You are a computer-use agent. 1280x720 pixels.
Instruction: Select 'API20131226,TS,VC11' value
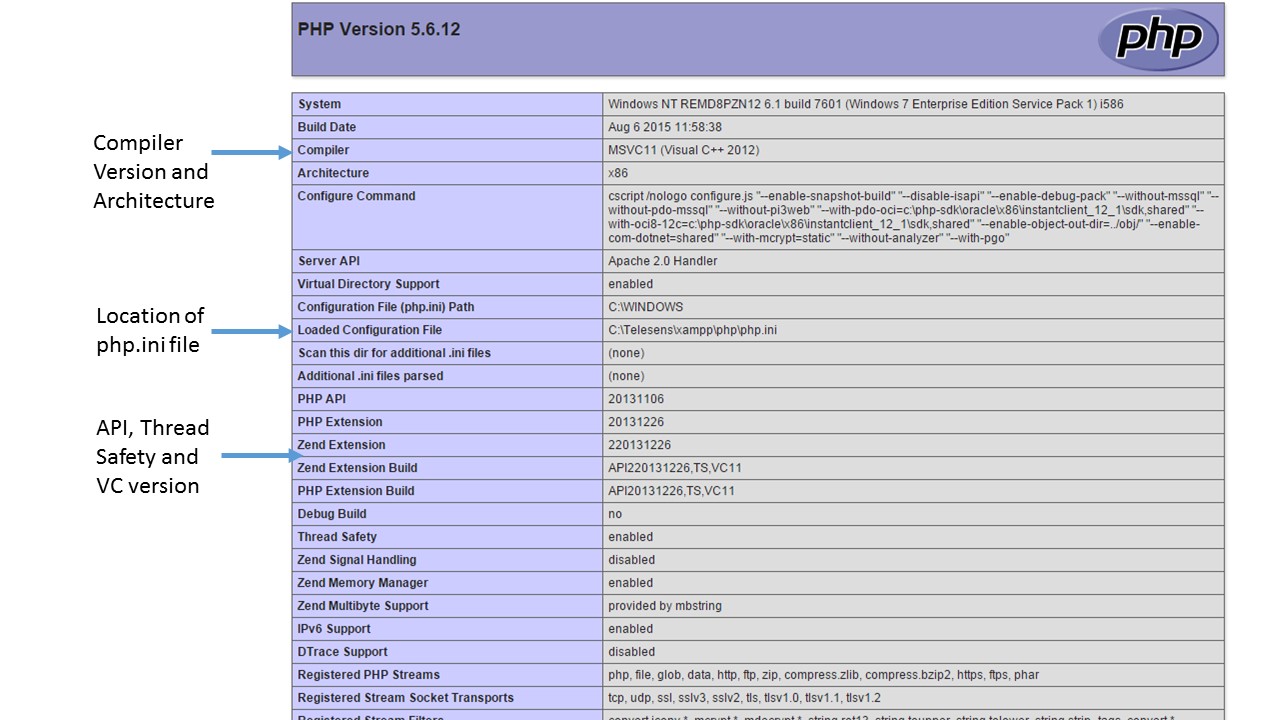click(x=672, y=491)
